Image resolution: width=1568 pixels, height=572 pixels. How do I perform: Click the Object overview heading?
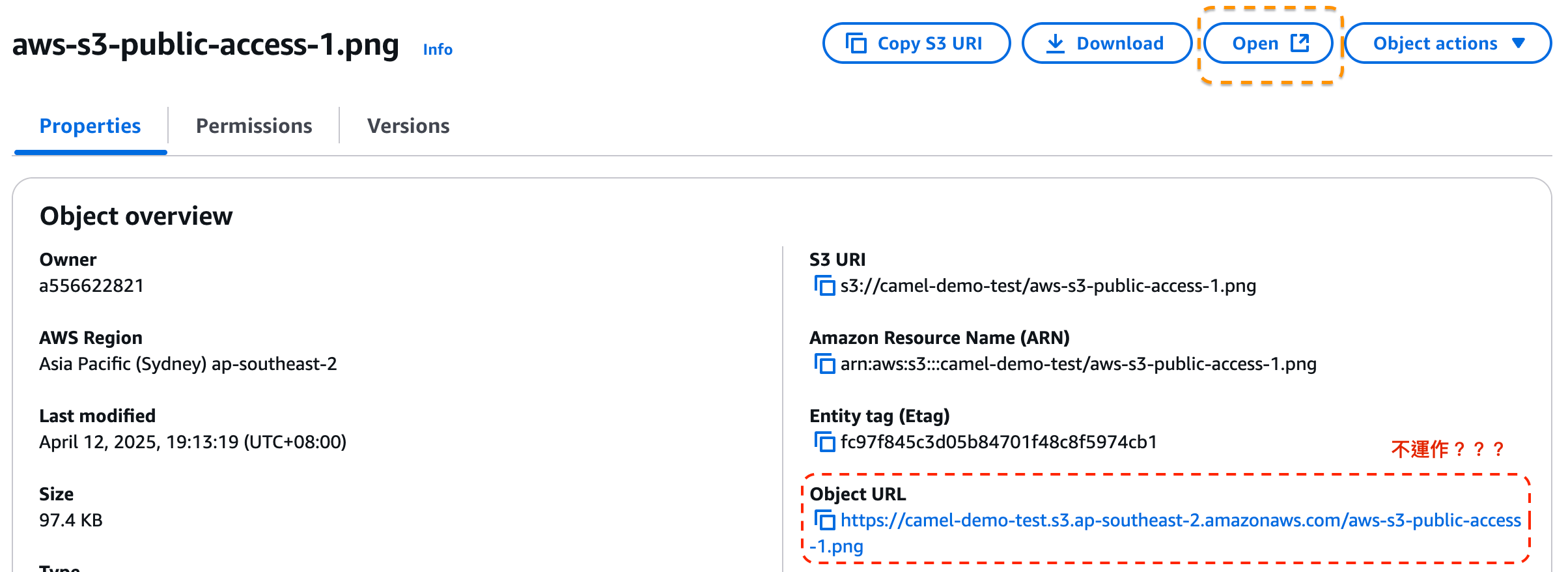(136, 216)
